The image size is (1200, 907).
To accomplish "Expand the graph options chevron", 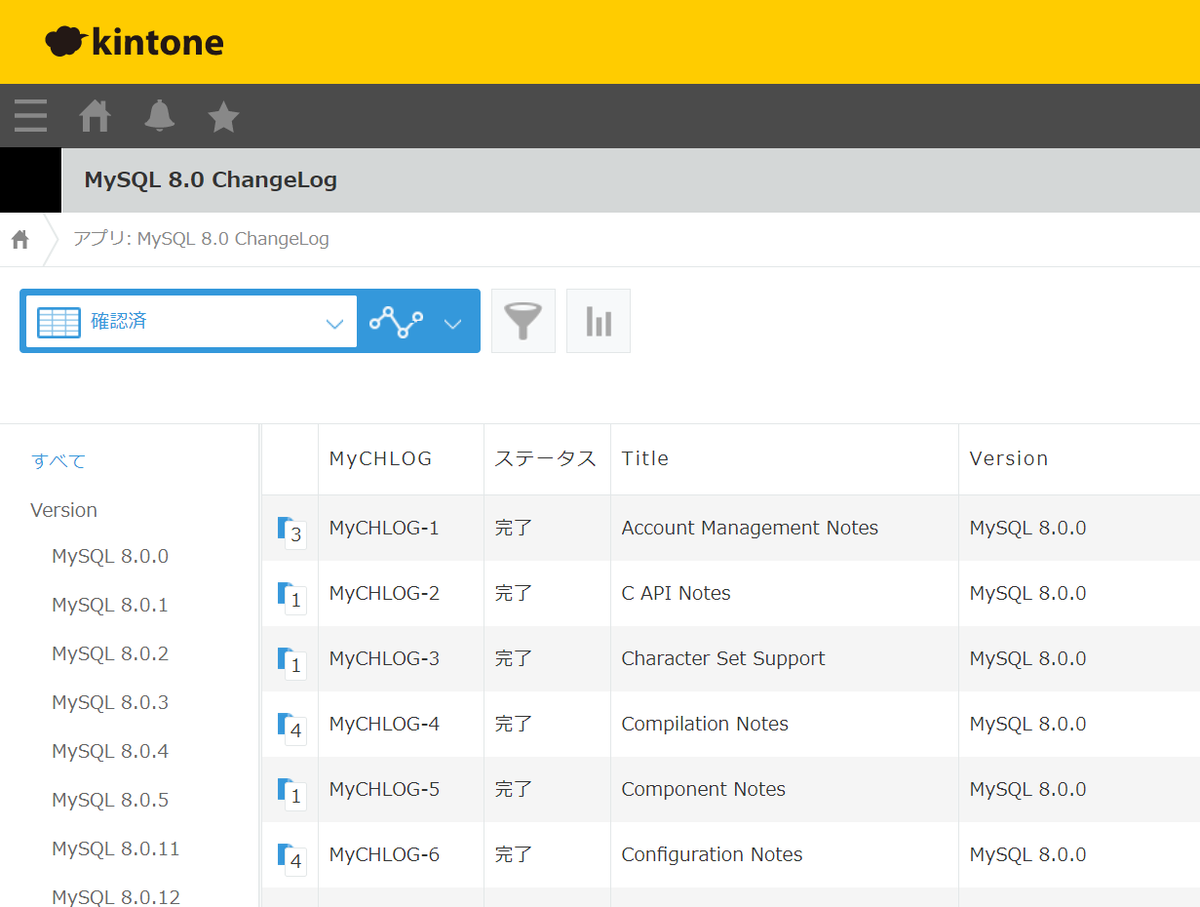I will [x=453, y=323].
